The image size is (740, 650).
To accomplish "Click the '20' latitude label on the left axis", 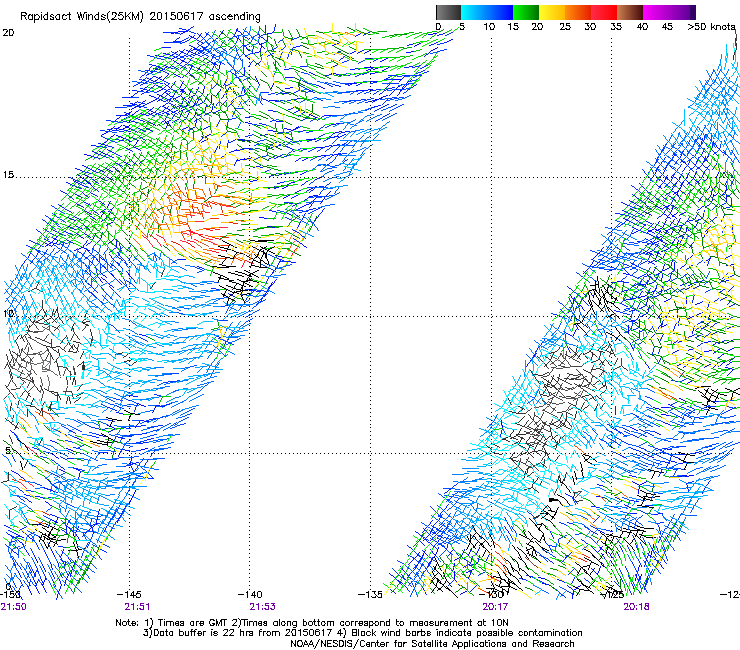I will click(8, 33).
